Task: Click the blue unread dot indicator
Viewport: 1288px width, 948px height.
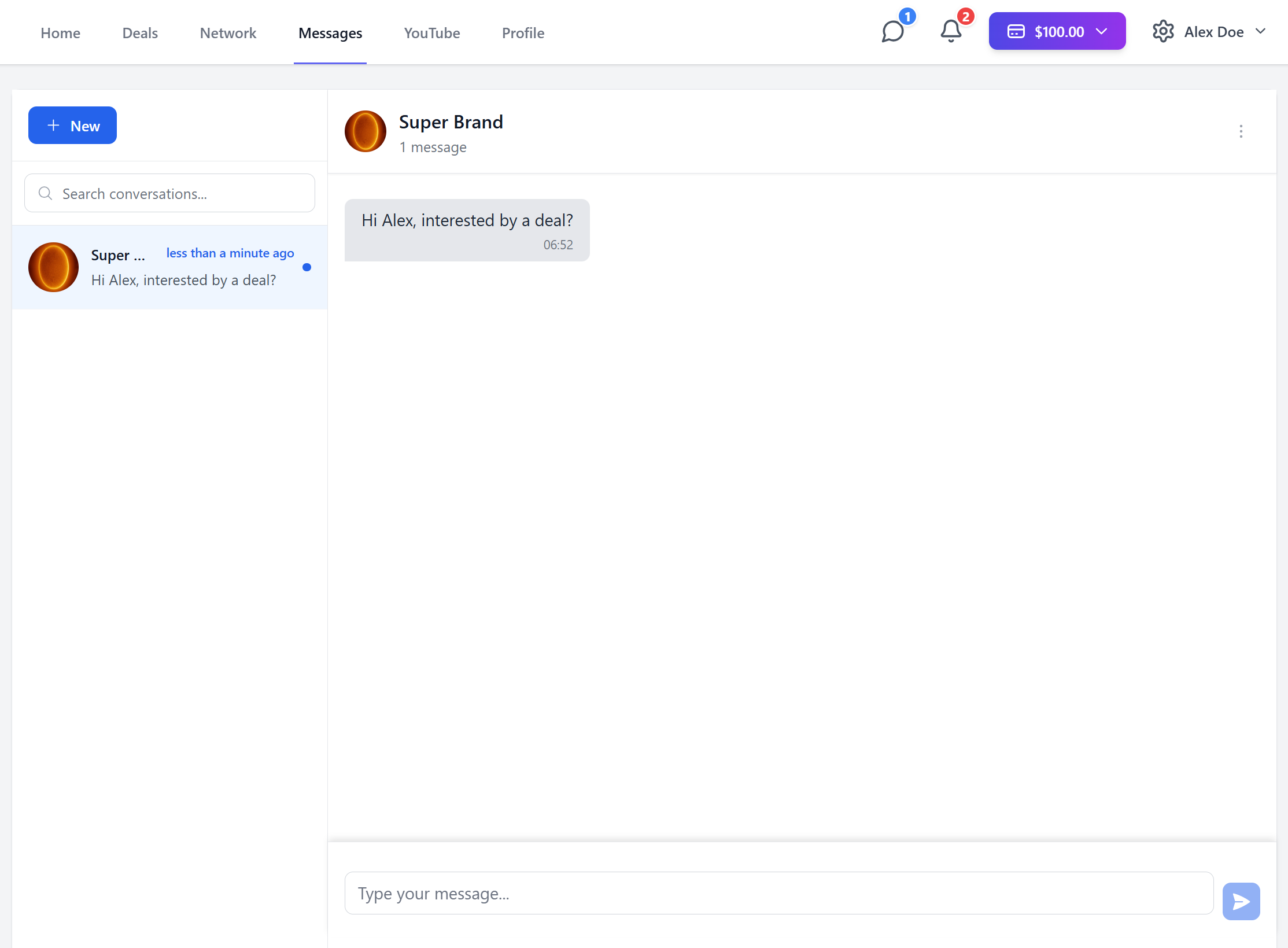Action: point(307,267)
